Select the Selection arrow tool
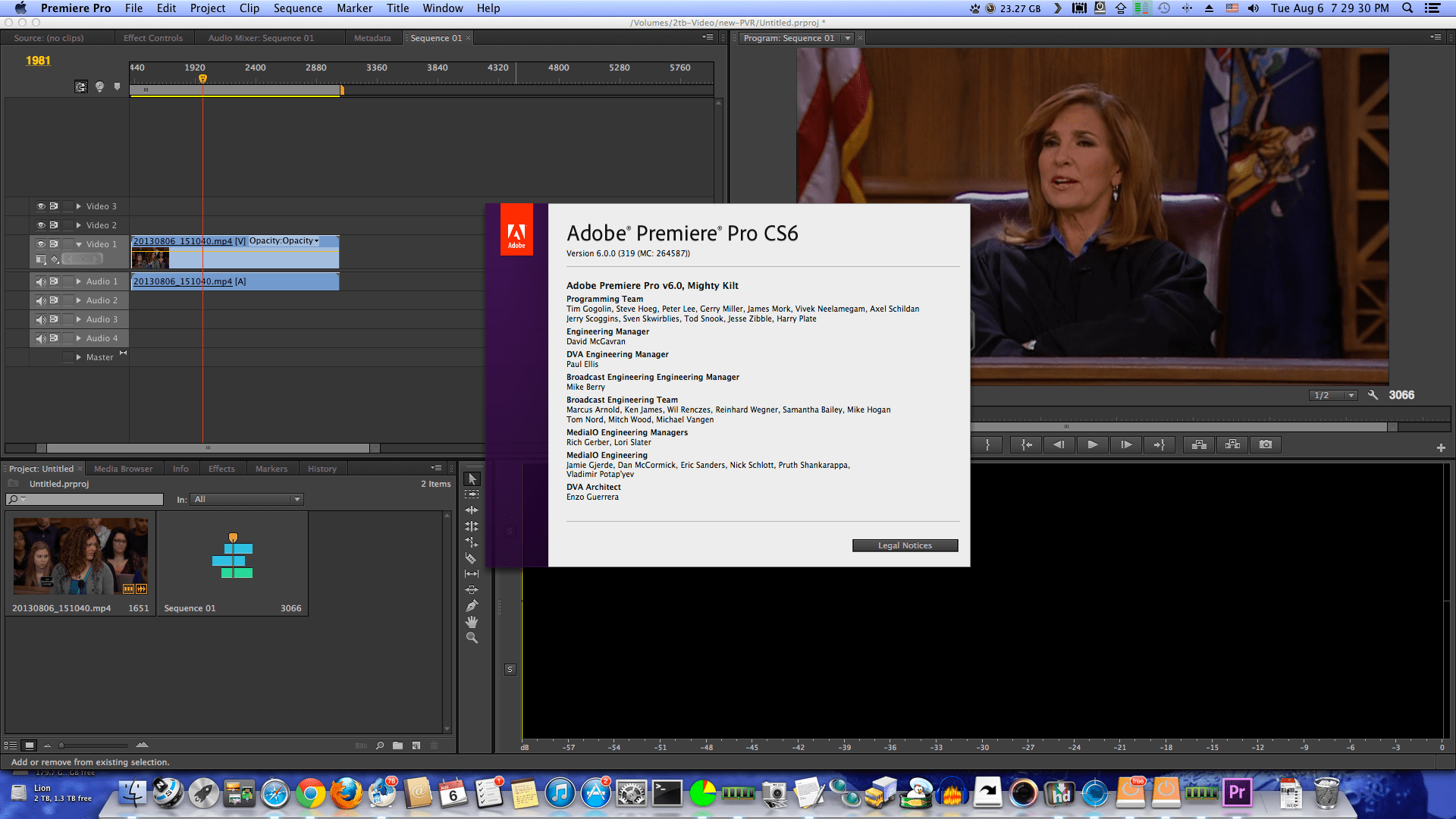This screenshot has height=819, width=1456. tap(472, 479)
